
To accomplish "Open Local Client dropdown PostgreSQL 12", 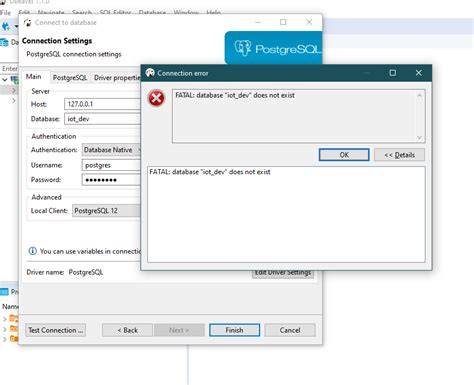I will [x=106, y=211].
